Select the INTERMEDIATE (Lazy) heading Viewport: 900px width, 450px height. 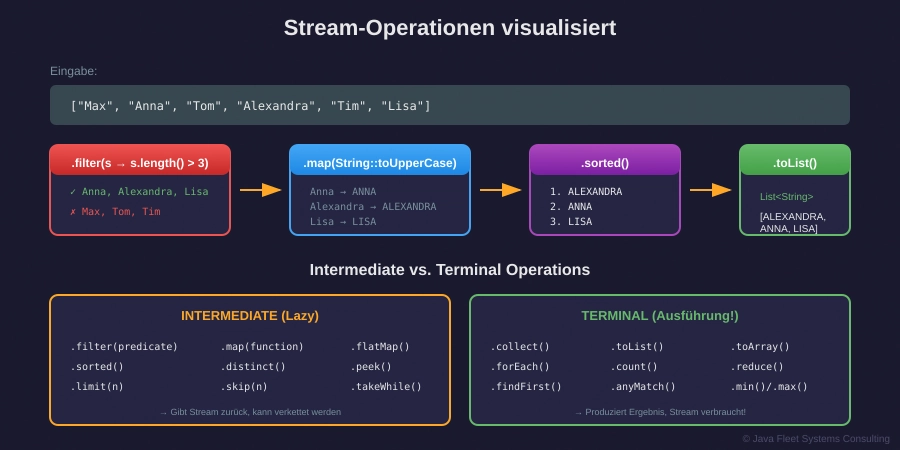(x=250, y=315)
